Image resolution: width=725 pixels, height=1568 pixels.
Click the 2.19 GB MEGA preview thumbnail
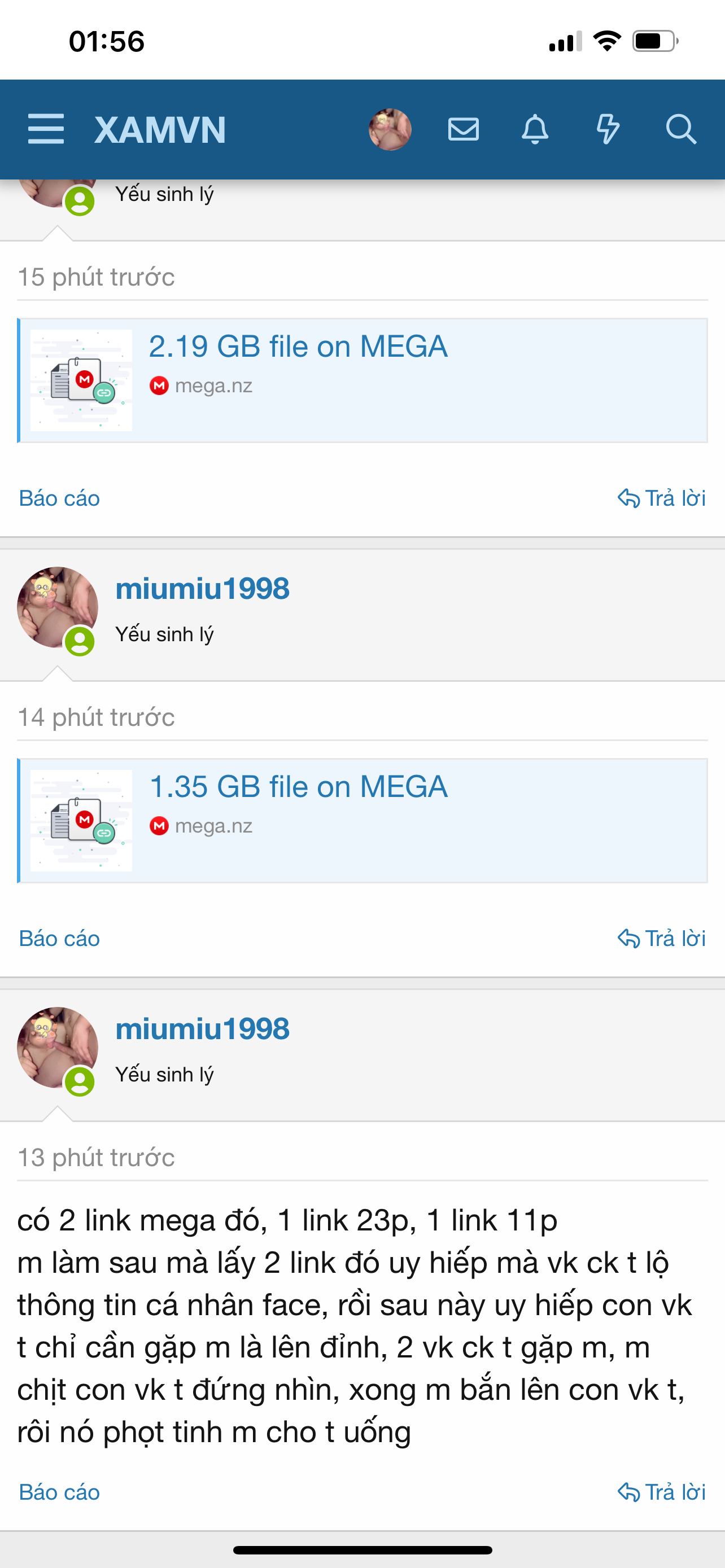tap(81, 380)
